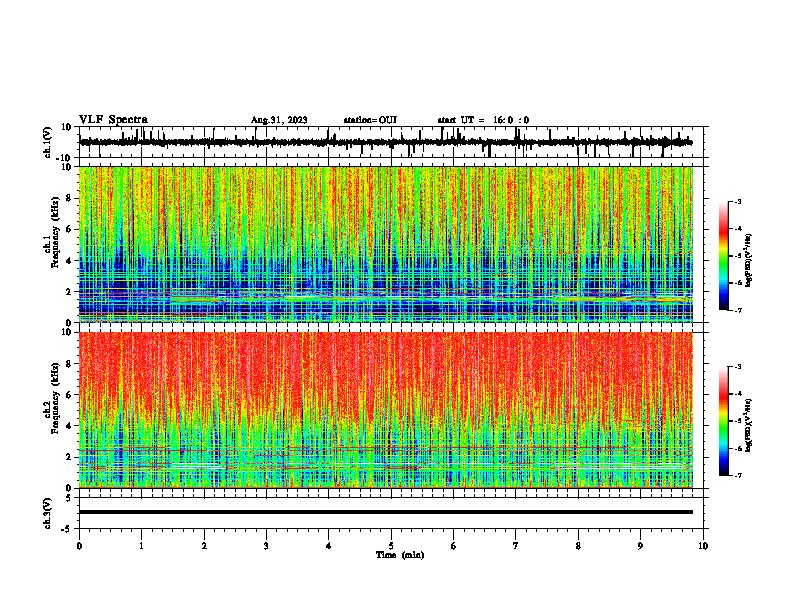Click the ch.1 colorbar log(PSD) unit label
The image size is (792, 612).
[748, 261]
